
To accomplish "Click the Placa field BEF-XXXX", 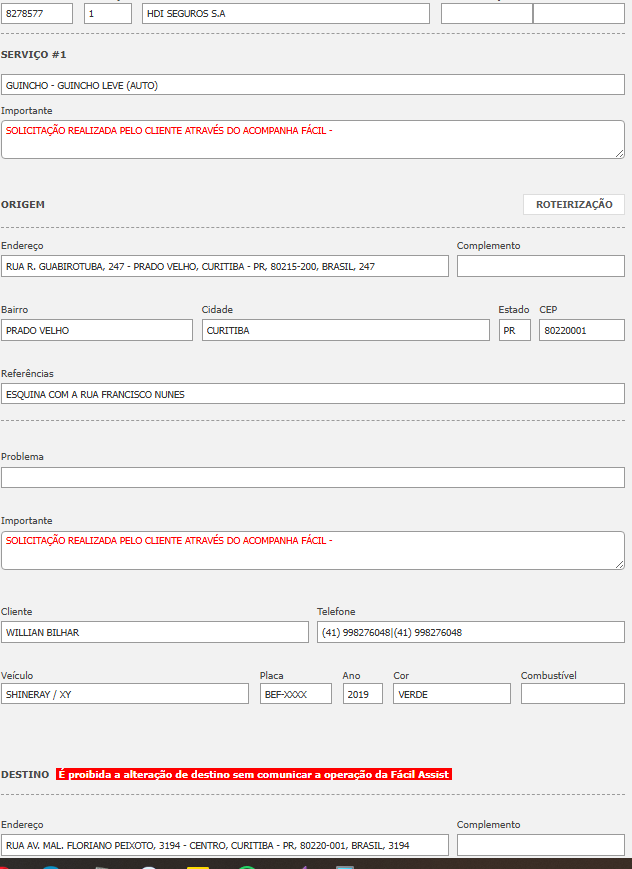I will pyautogui.click(x=295, y=694).
